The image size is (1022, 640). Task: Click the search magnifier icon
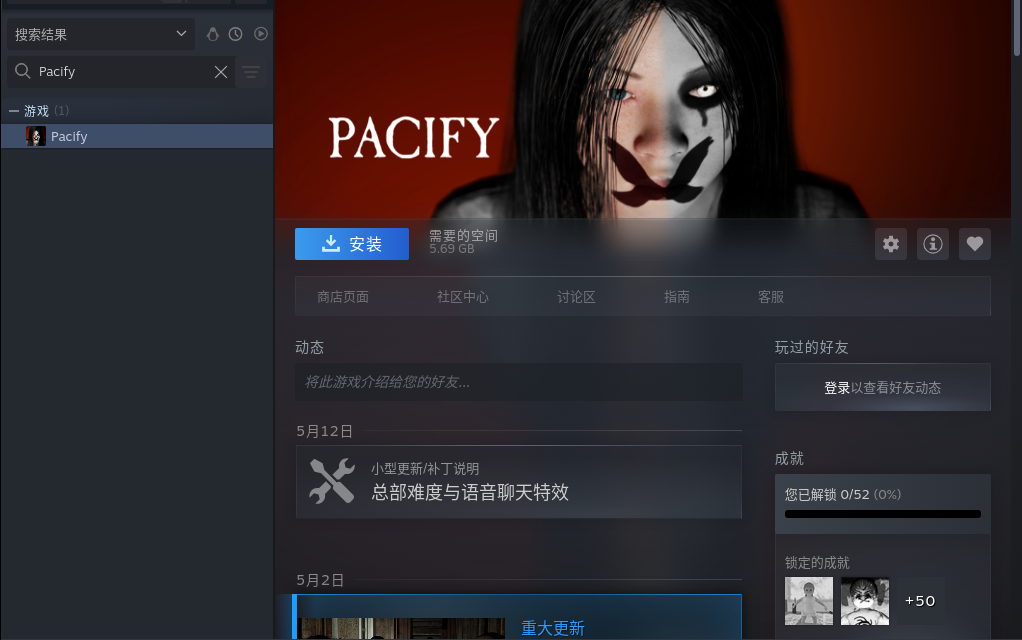tap(23, 71)
